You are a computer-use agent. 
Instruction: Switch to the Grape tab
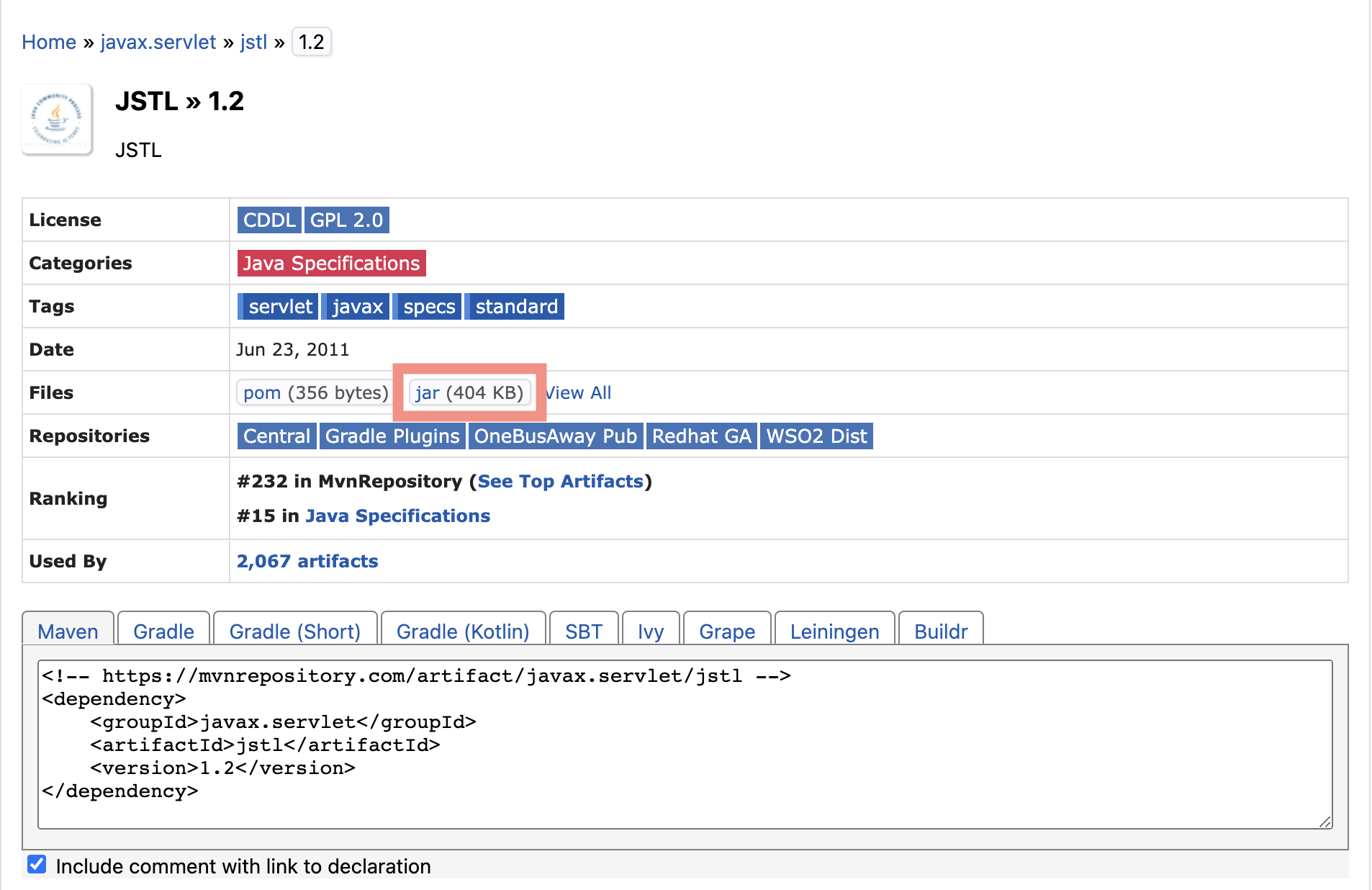[727, 629]
